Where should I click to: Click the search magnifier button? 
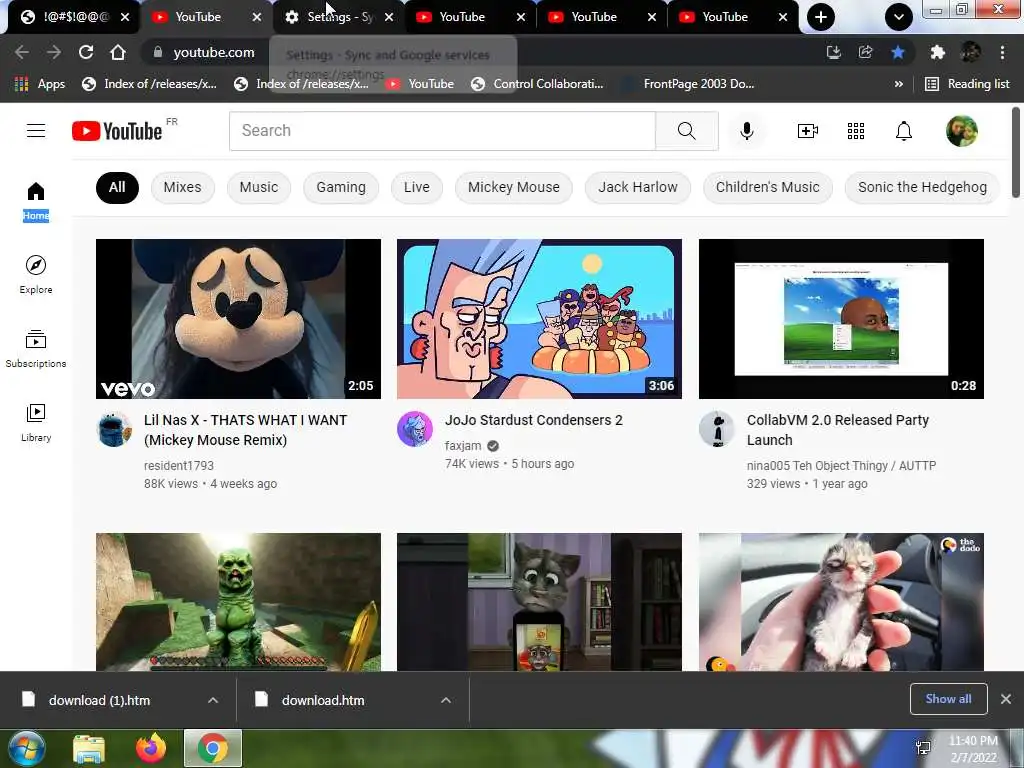click(x=686, y=131)
